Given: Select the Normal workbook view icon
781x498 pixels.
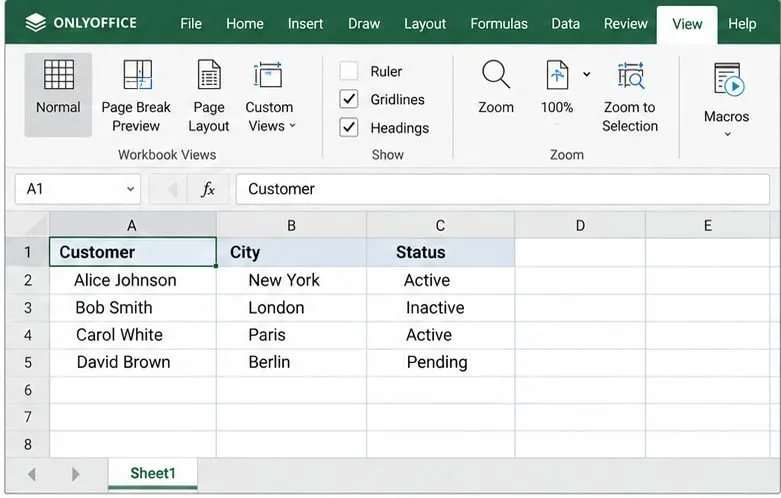Looking at the screenshot, I should 58,75.
